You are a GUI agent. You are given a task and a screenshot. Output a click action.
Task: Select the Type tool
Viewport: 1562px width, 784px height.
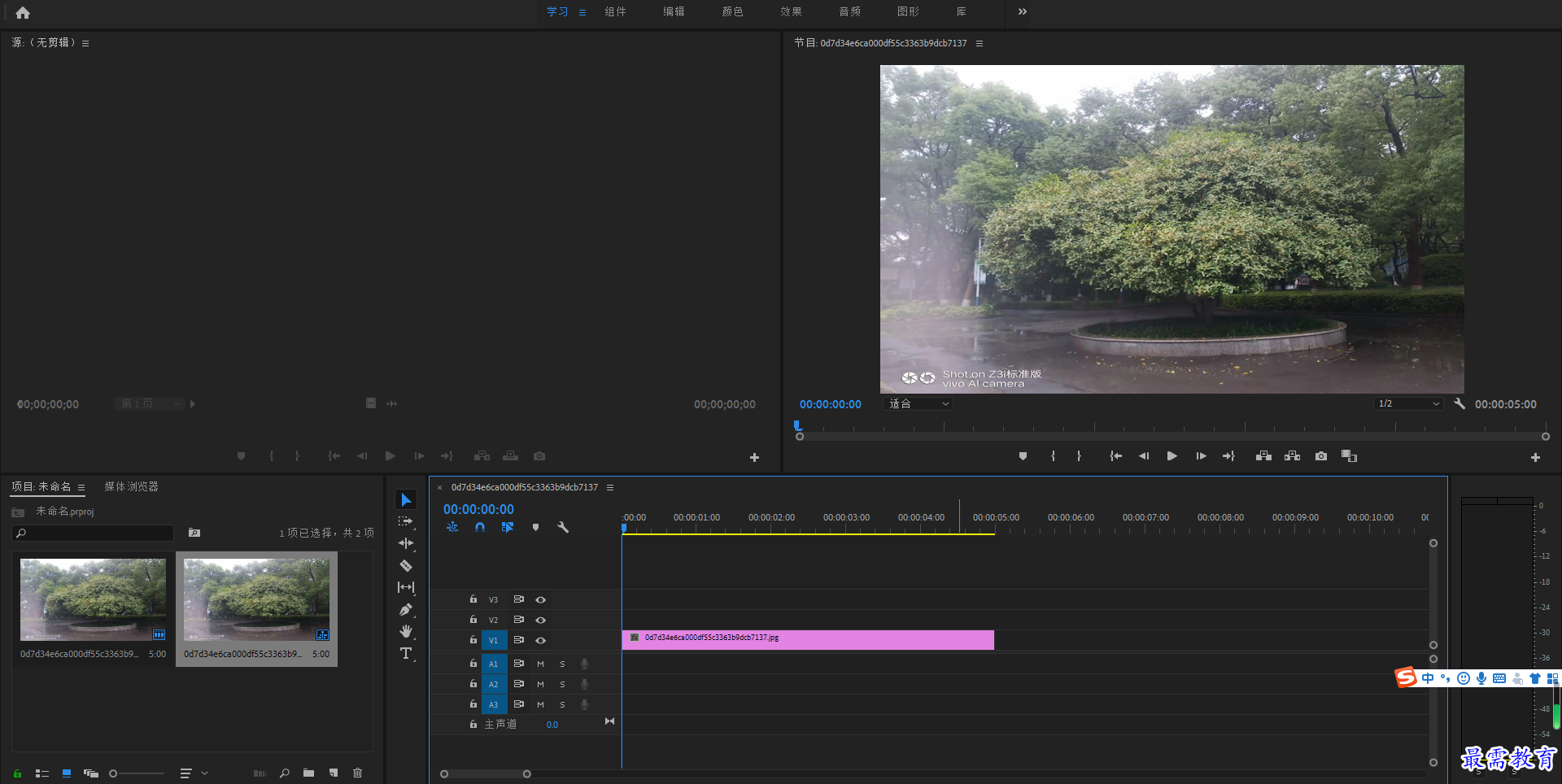406,653
